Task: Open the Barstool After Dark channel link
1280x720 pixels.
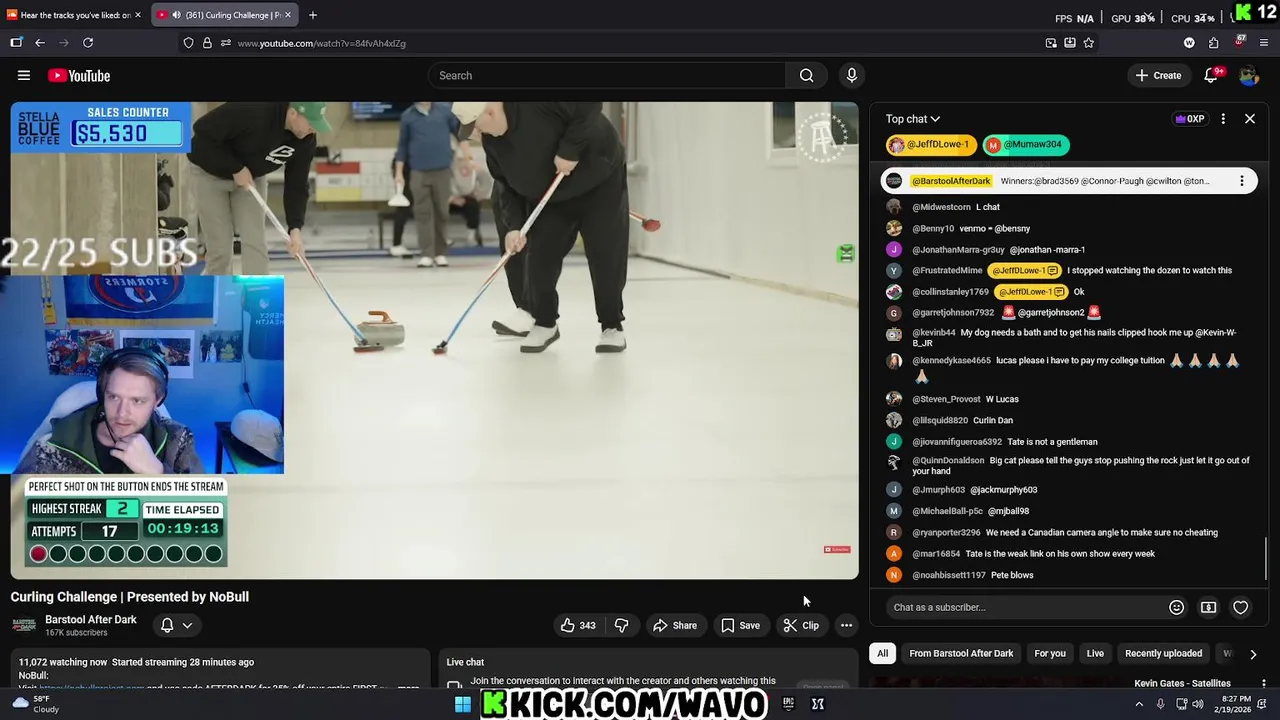Action: 91,620
